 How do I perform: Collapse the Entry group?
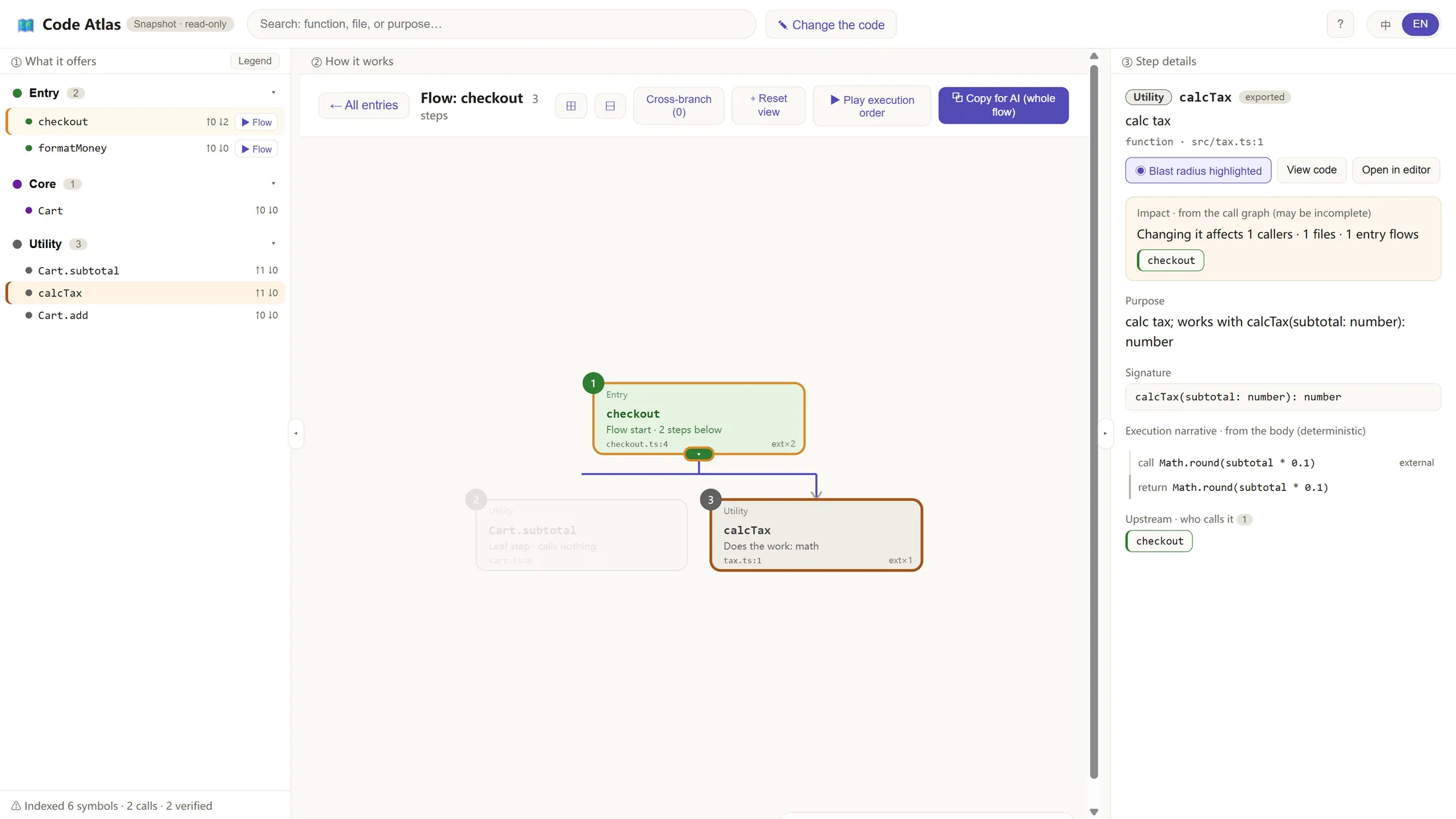click(x=273, y=93)
